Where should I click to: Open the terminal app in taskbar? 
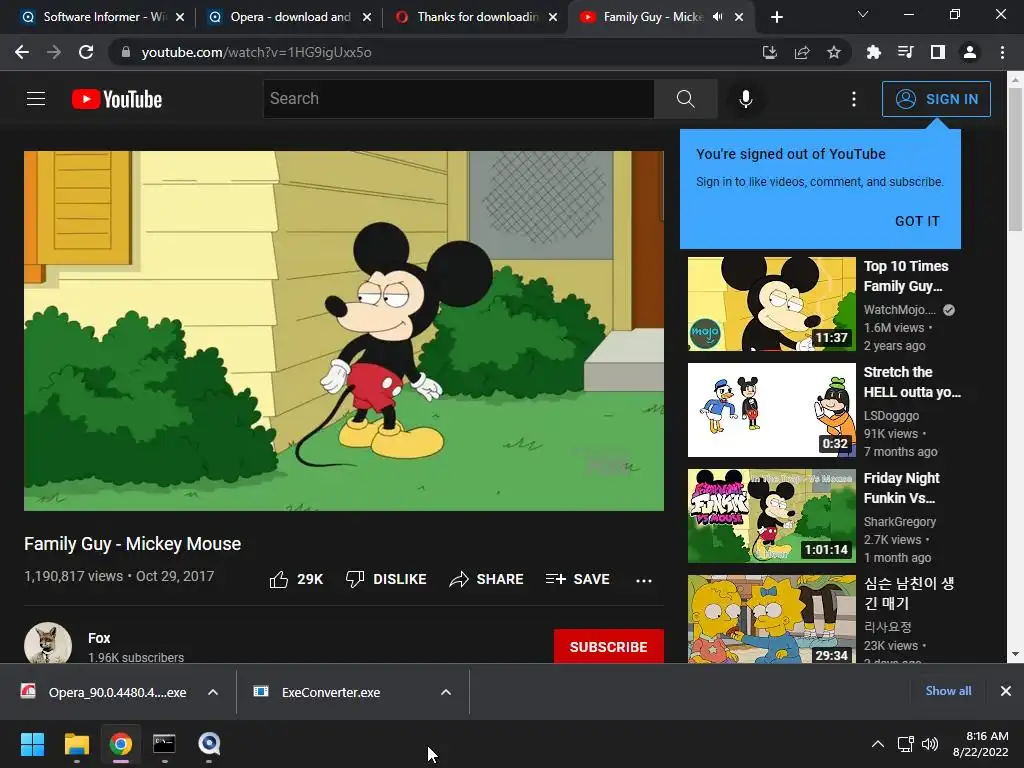coord(164,744)
